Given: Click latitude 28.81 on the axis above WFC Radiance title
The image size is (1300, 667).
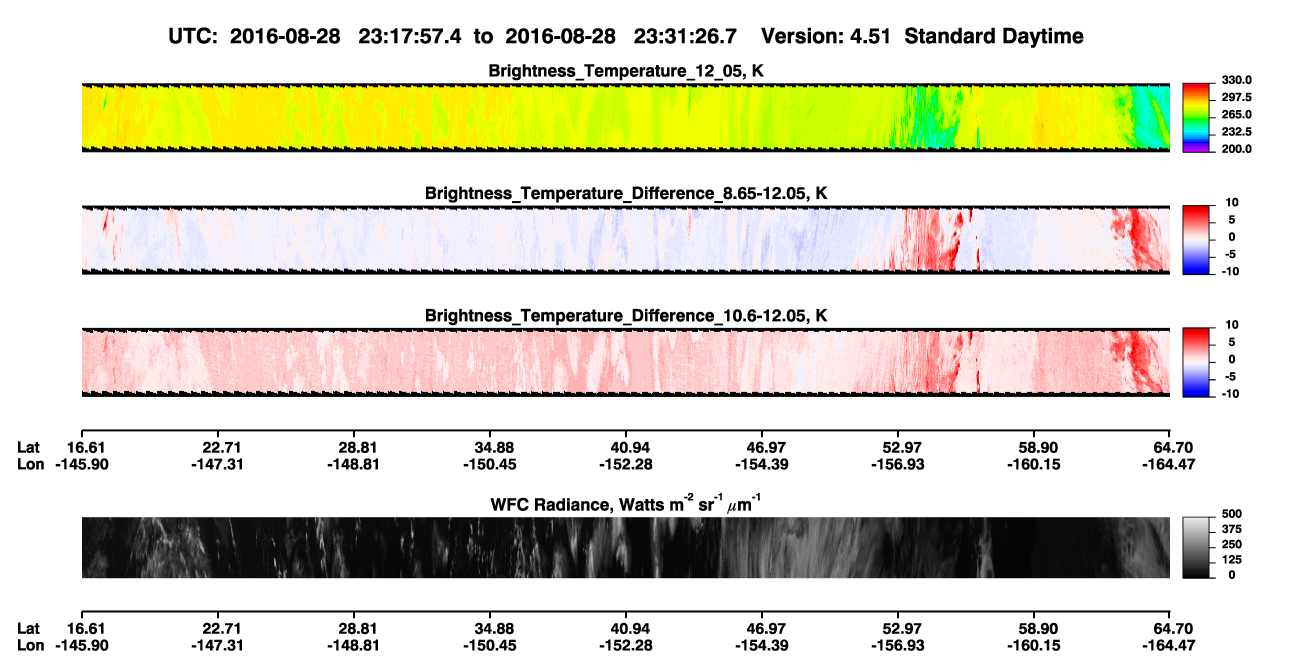Looking at the screenshot, I should tap(354, 446).
